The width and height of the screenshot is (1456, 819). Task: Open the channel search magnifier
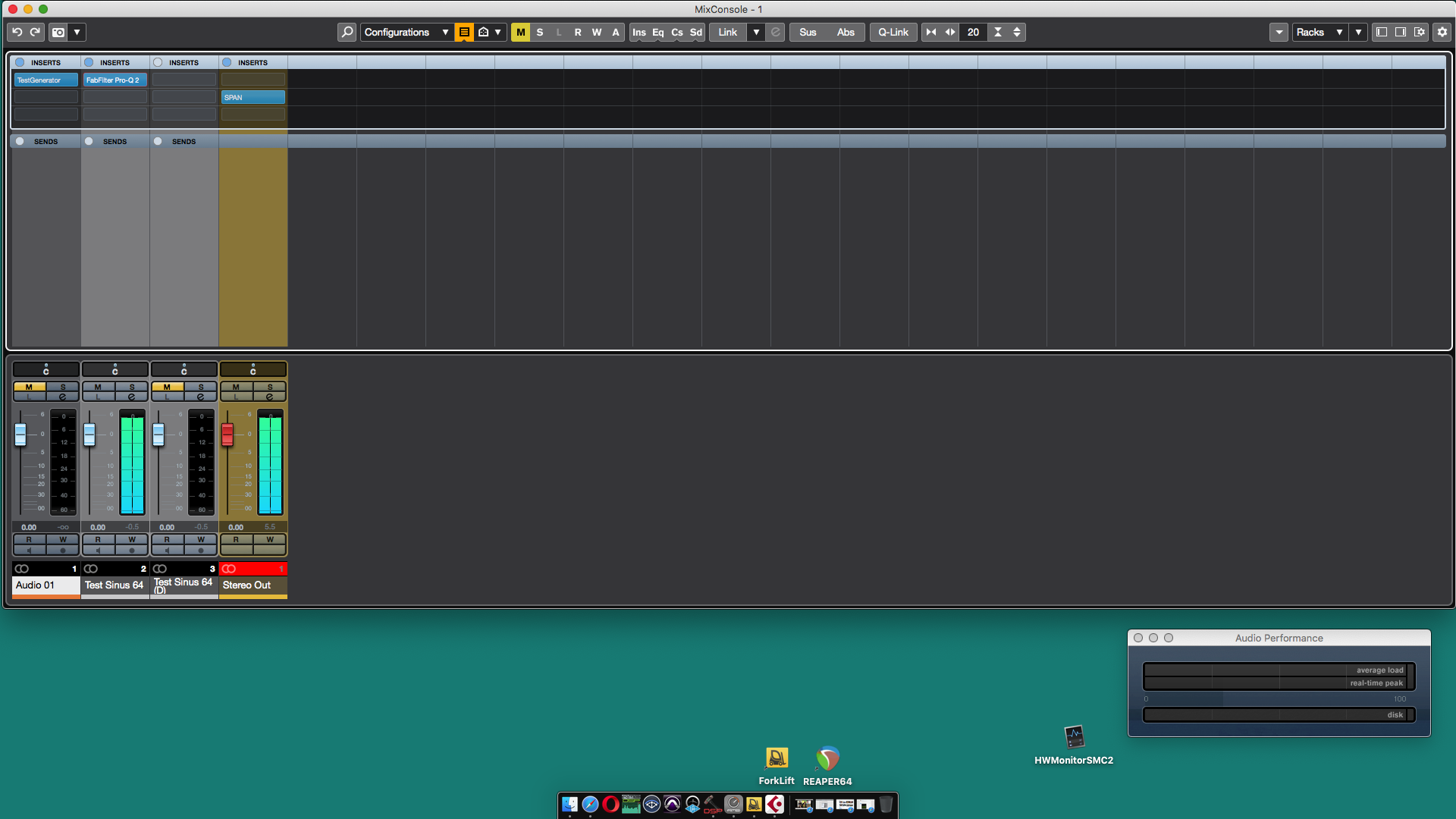[x=347, y=32]
